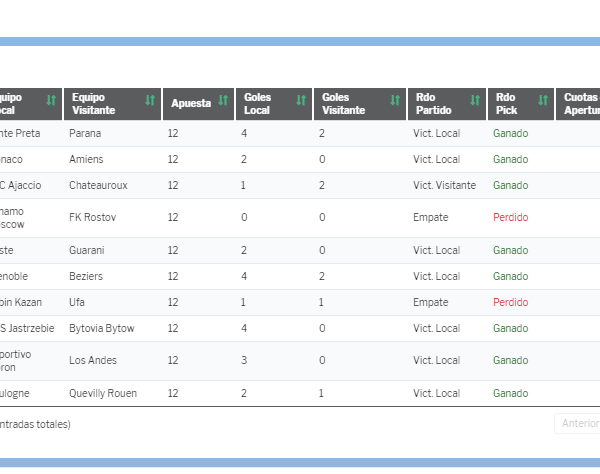Screen dimensions: 600x474
Task: Click the Rdo Partido header label
Action: (x=434, y=104)
